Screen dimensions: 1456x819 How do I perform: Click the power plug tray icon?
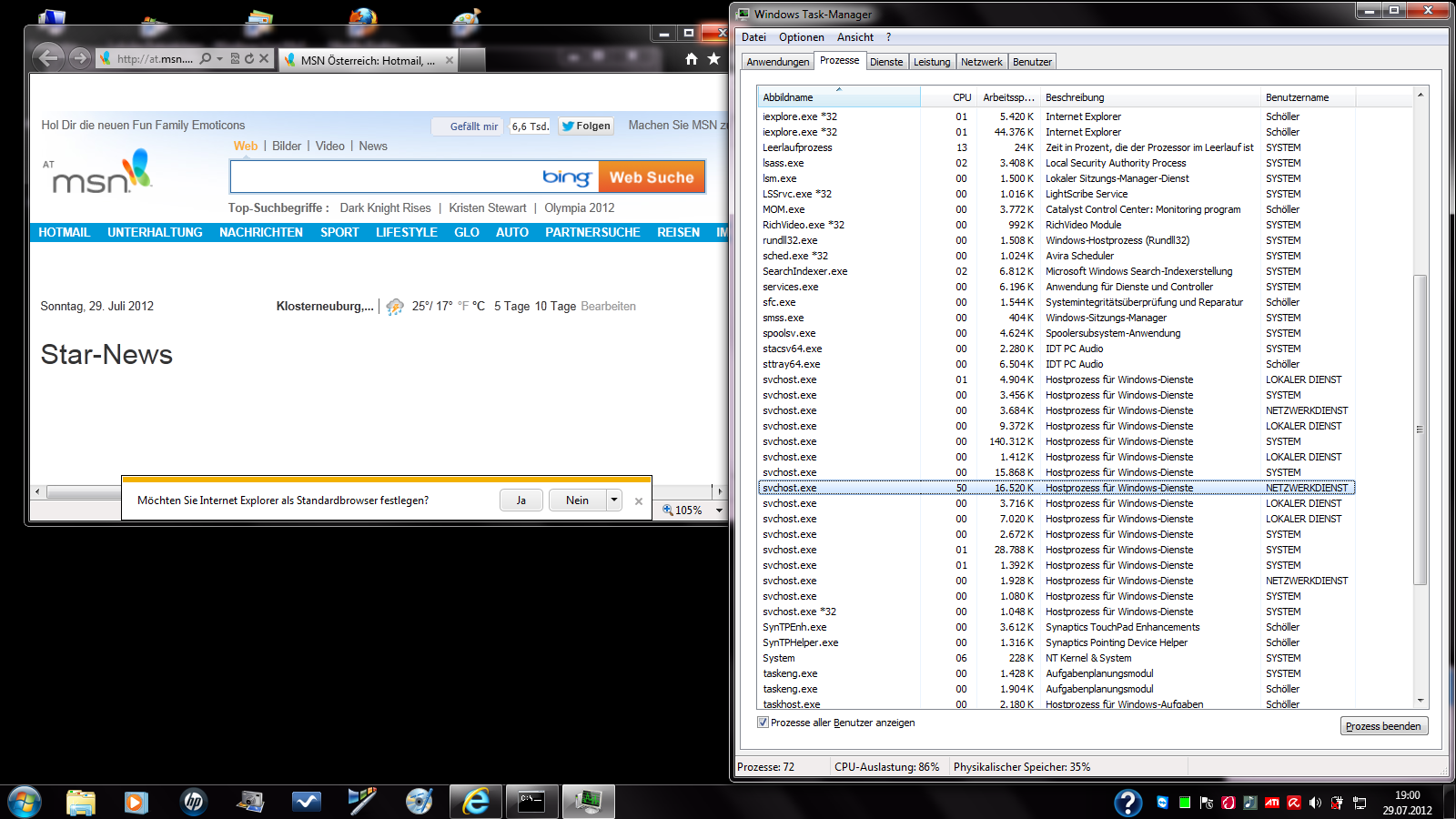point(1337,803)
